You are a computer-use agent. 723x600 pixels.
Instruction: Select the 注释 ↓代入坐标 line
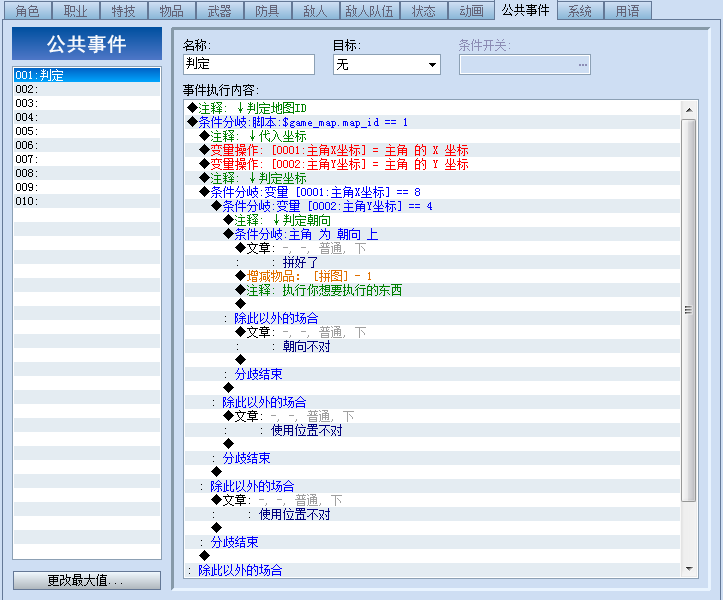click(x=433, y=136)
